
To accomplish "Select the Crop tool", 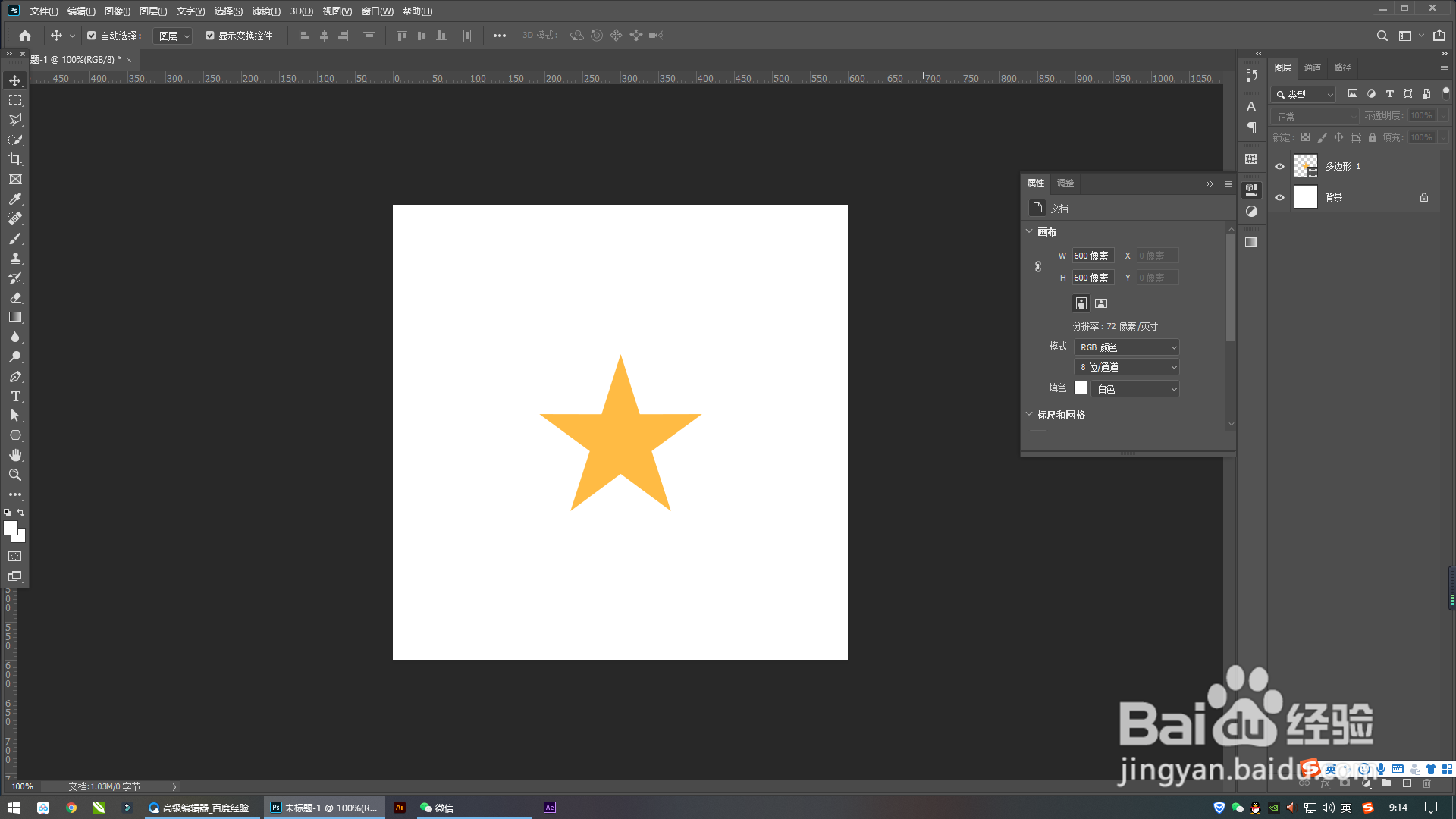I will click(x=15, y=159).
